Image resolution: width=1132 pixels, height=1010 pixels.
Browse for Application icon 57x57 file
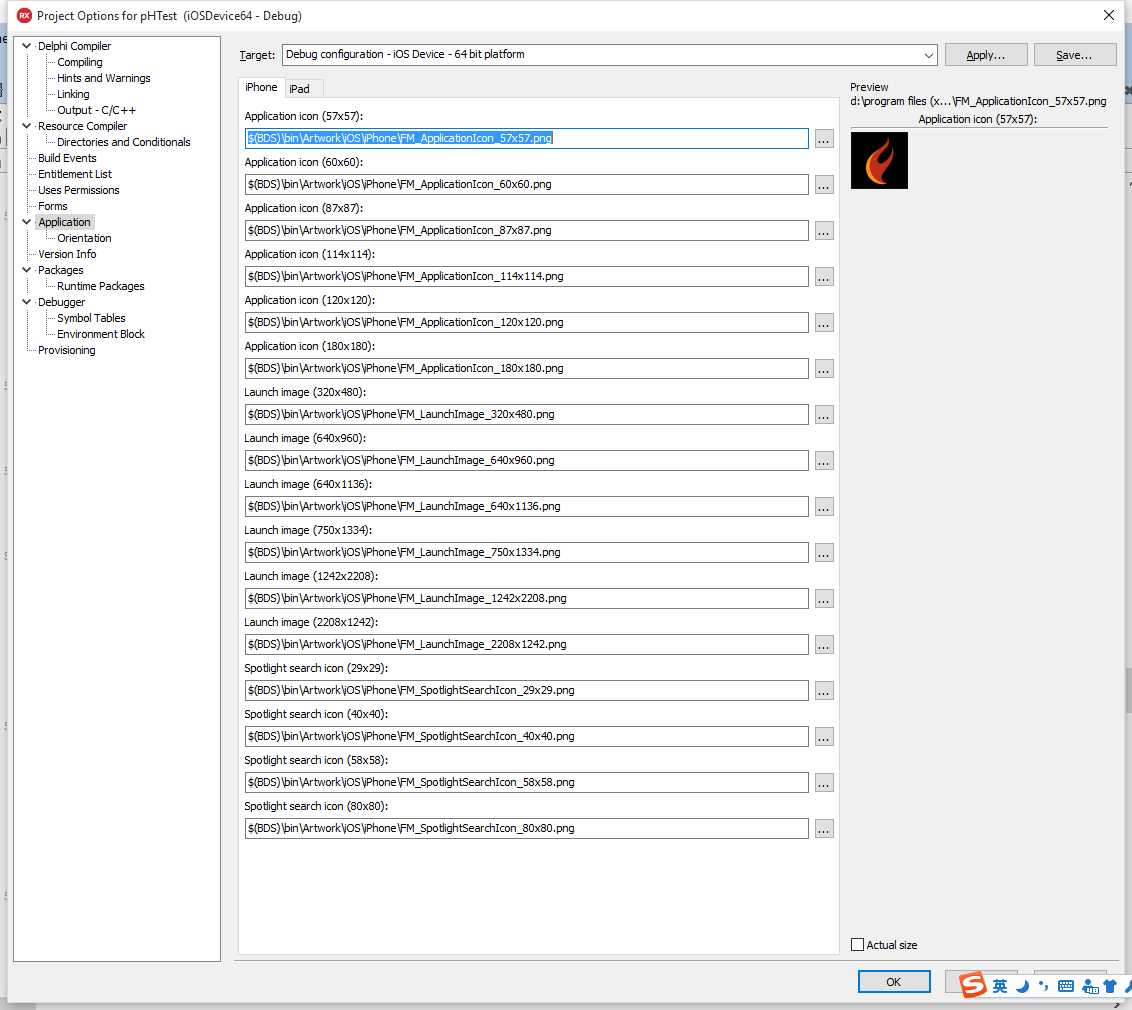[x=824, y=139]
